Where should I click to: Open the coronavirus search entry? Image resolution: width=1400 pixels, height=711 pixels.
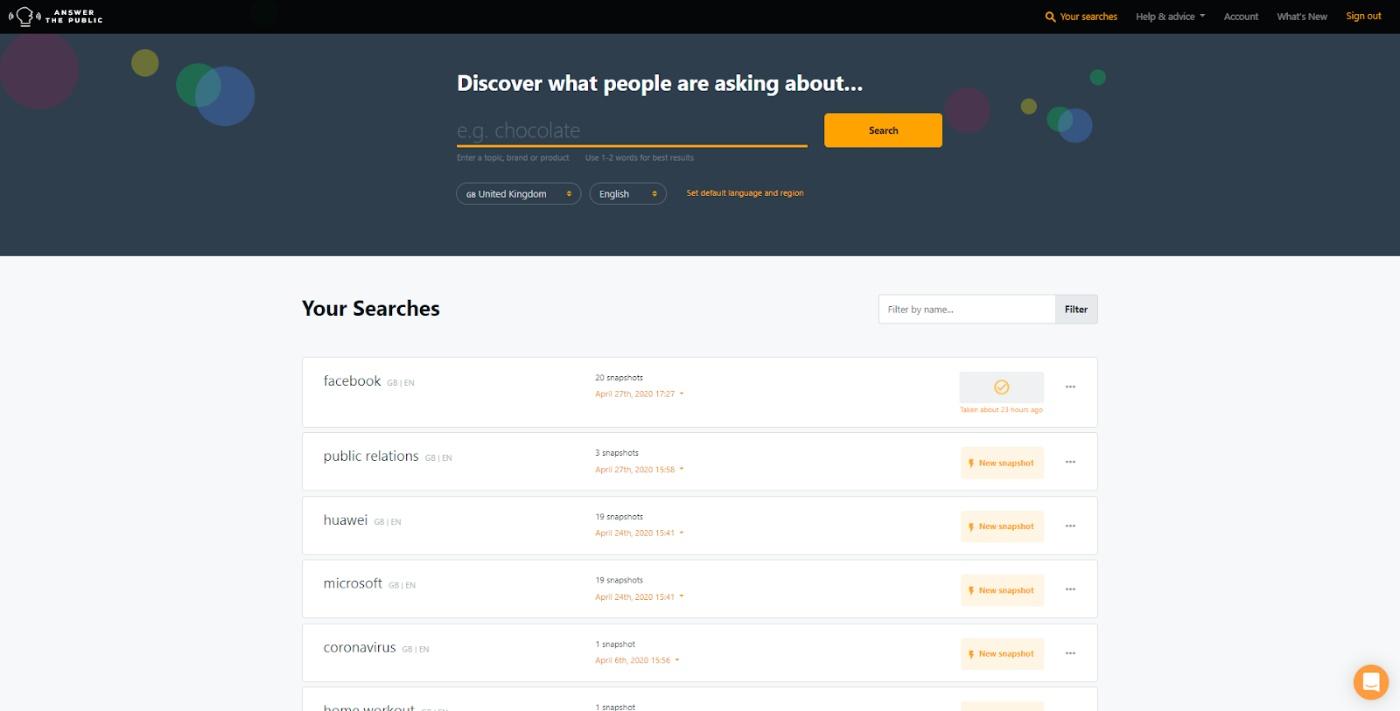360,647
